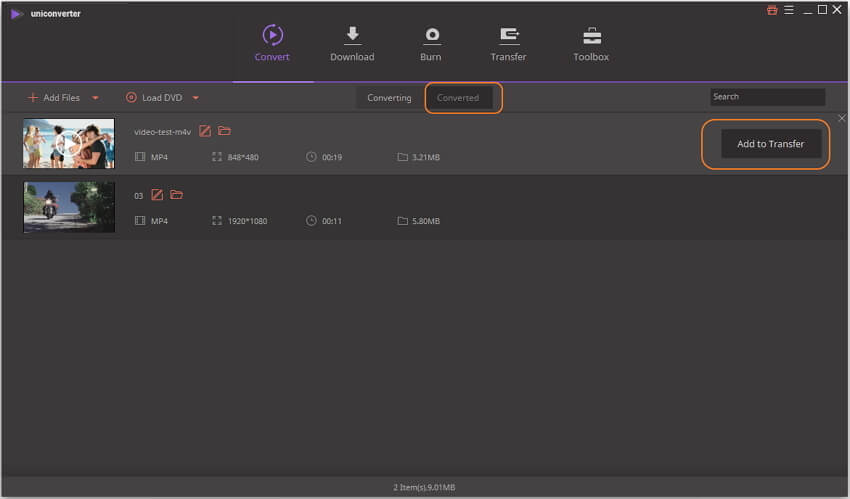Open the shopping cart icon in title bar
The height and width of the screenshot is (499, 850).
pos(772,10)
